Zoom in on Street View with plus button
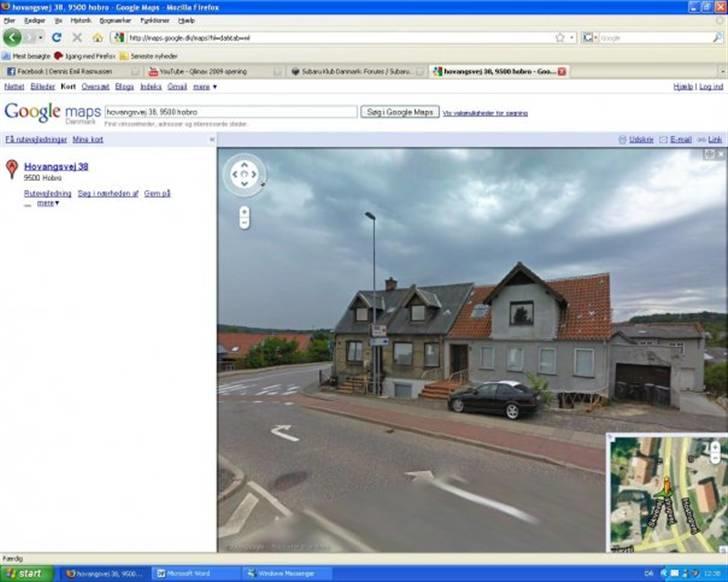 244,211
